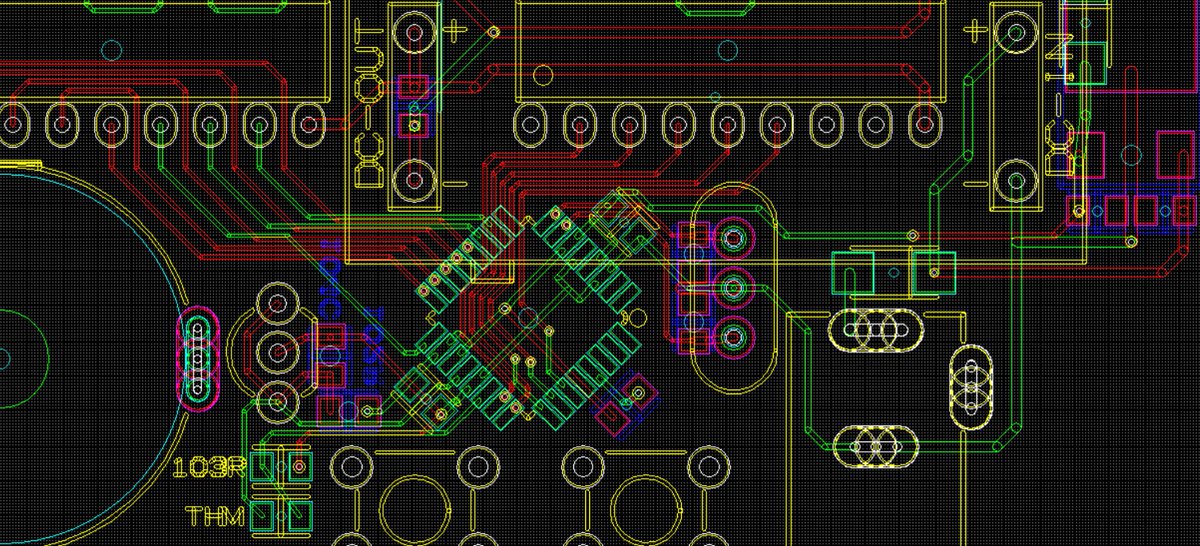
Task: Click the magenta oval slotted pad
Action: click(x=199, y=357)
